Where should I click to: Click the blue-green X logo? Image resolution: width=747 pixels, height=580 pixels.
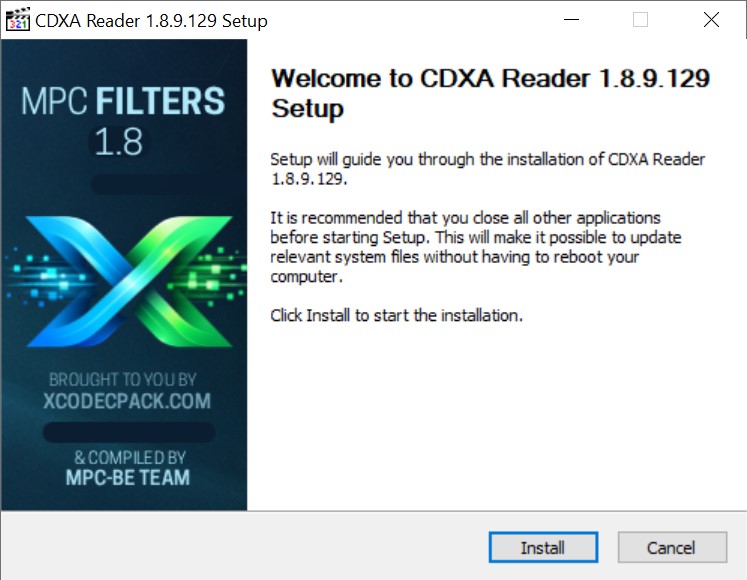tap(130, 281)
